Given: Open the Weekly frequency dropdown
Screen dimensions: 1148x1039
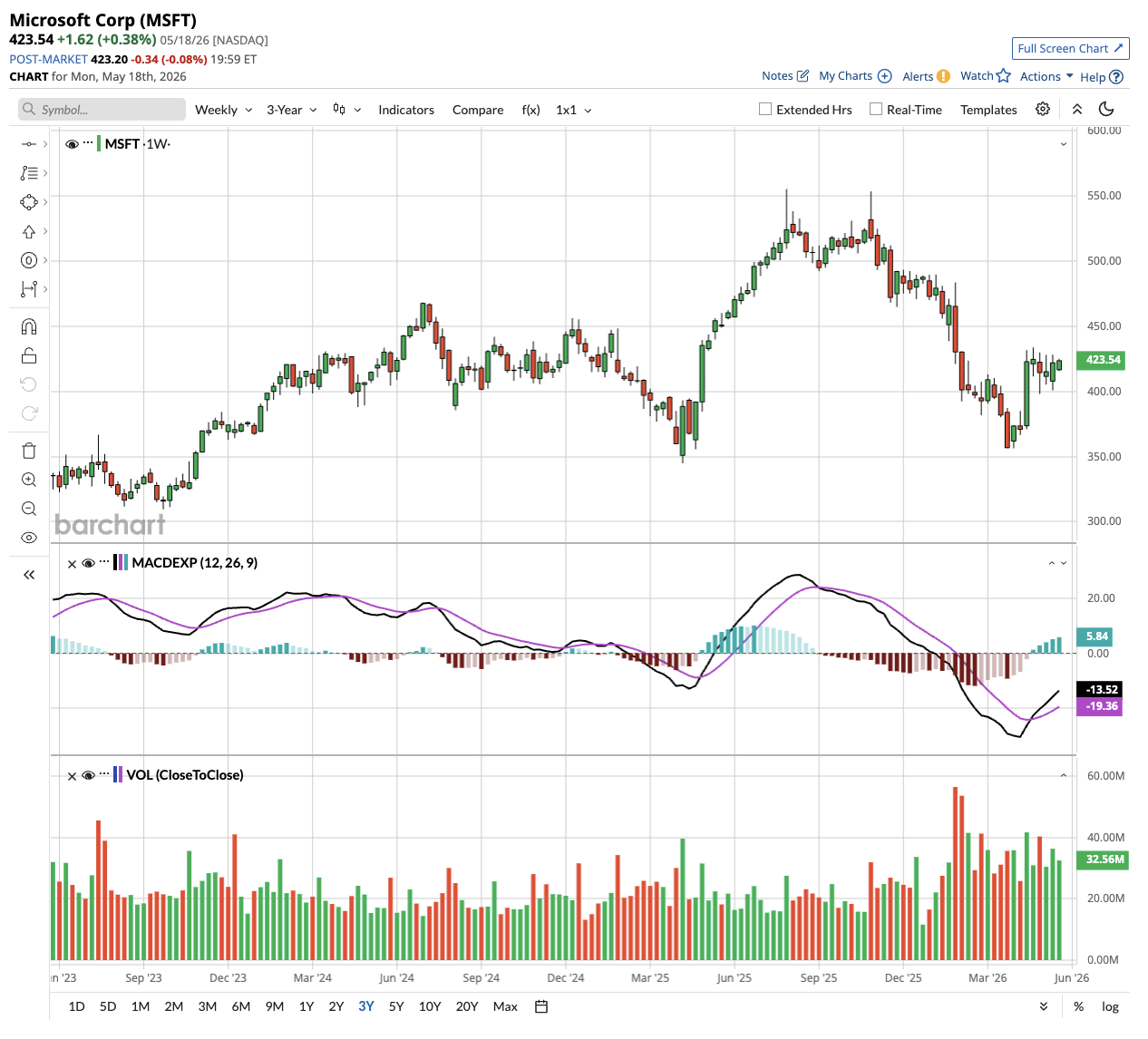Looking at the screenshot, I should click(223, 110).
